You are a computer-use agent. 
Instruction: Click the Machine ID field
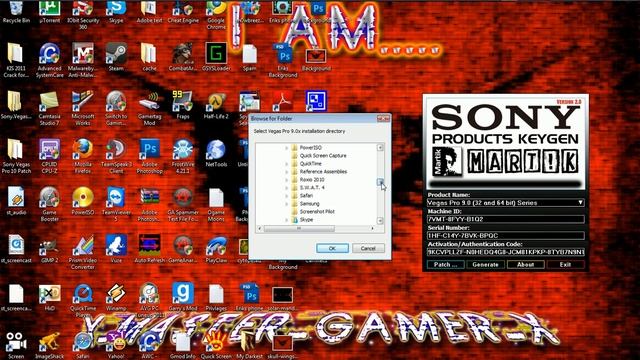(x=505, y=219)
